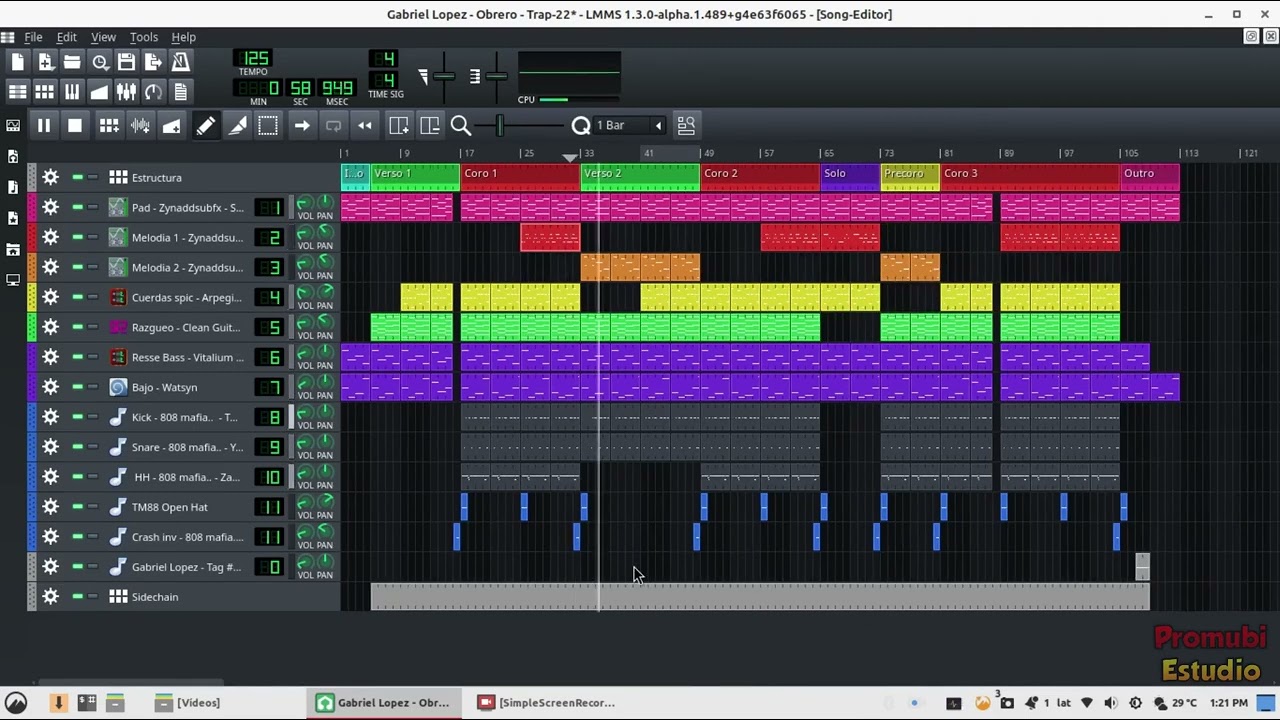Open an existing project via the folder icon
This screenshot has width=1280, height=720.
click(72, 62)
